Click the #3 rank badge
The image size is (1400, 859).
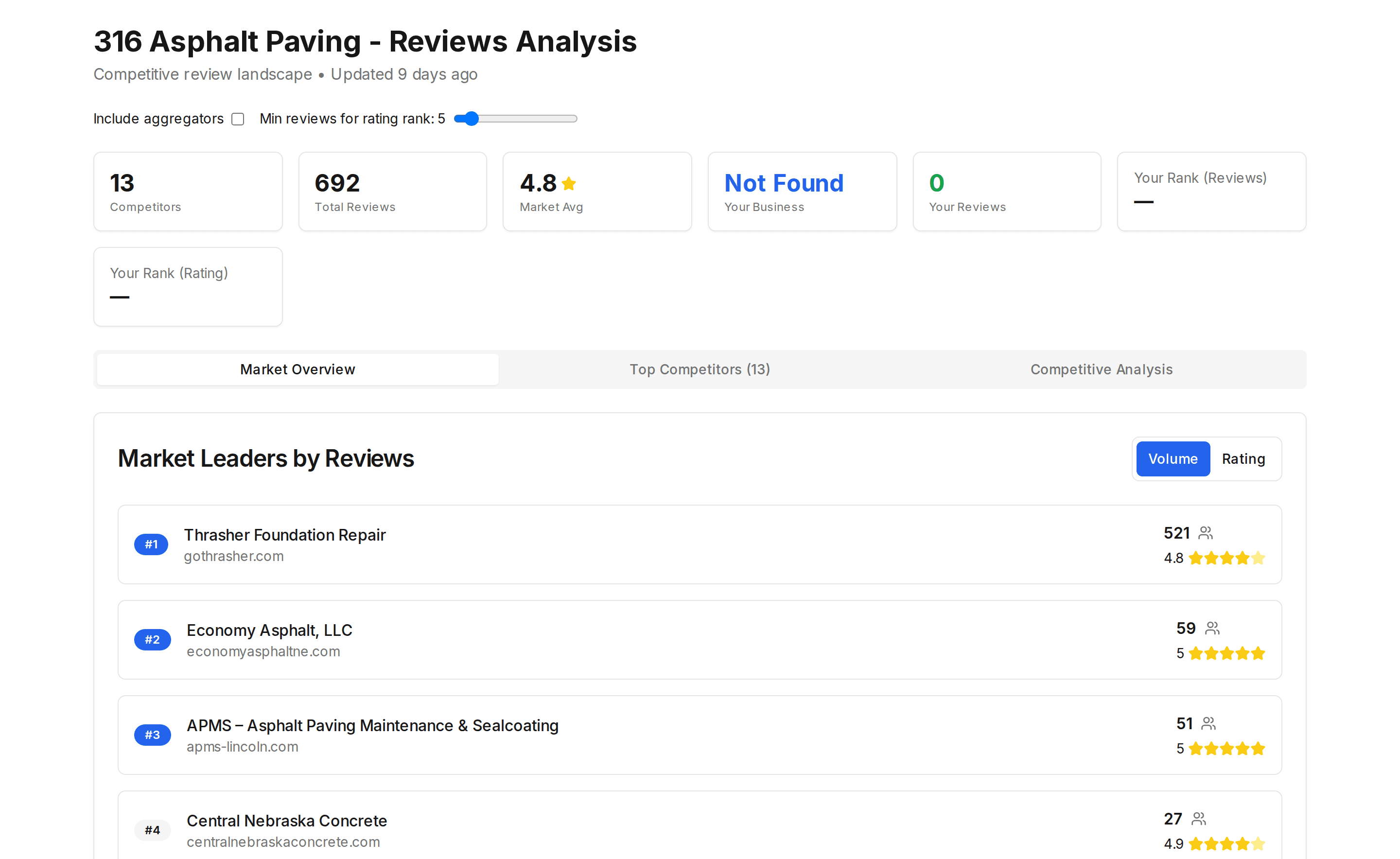pos(152,735)
